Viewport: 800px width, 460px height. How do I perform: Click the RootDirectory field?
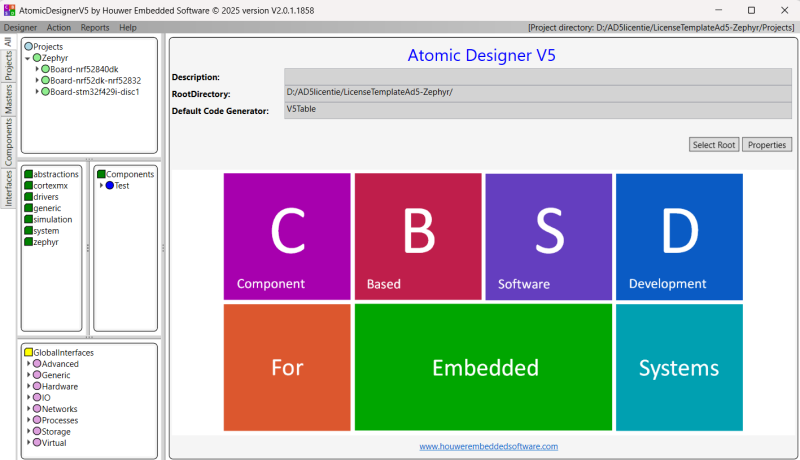click(x=538, y=94)
